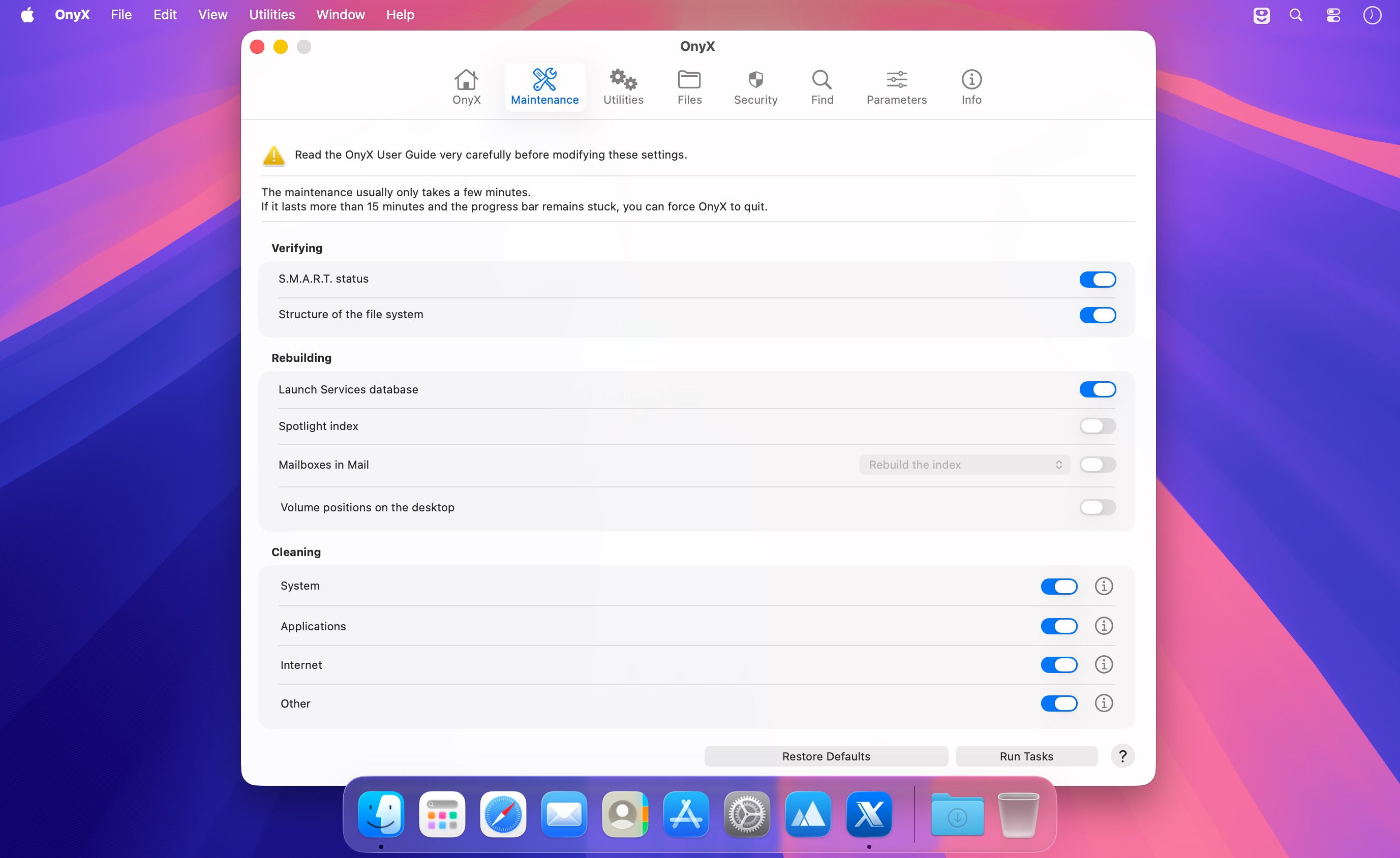Image resolution: width=1400 pixels, height=858 pixels.
Task: Open the help question mark button
Action: [x=1122, y=756]
